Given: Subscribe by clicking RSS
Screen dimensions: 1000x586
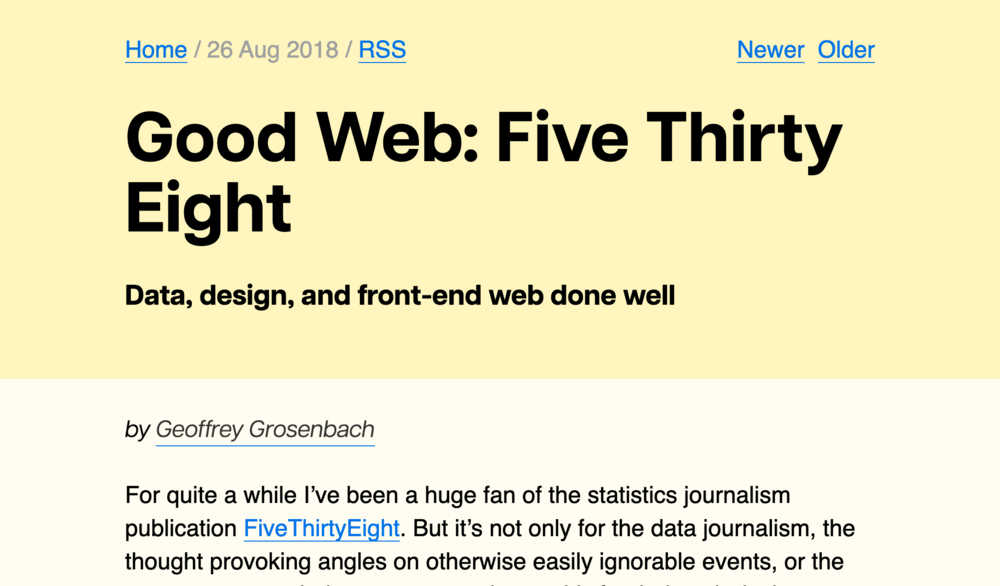Looking at the screenshot, I should 382,50.
